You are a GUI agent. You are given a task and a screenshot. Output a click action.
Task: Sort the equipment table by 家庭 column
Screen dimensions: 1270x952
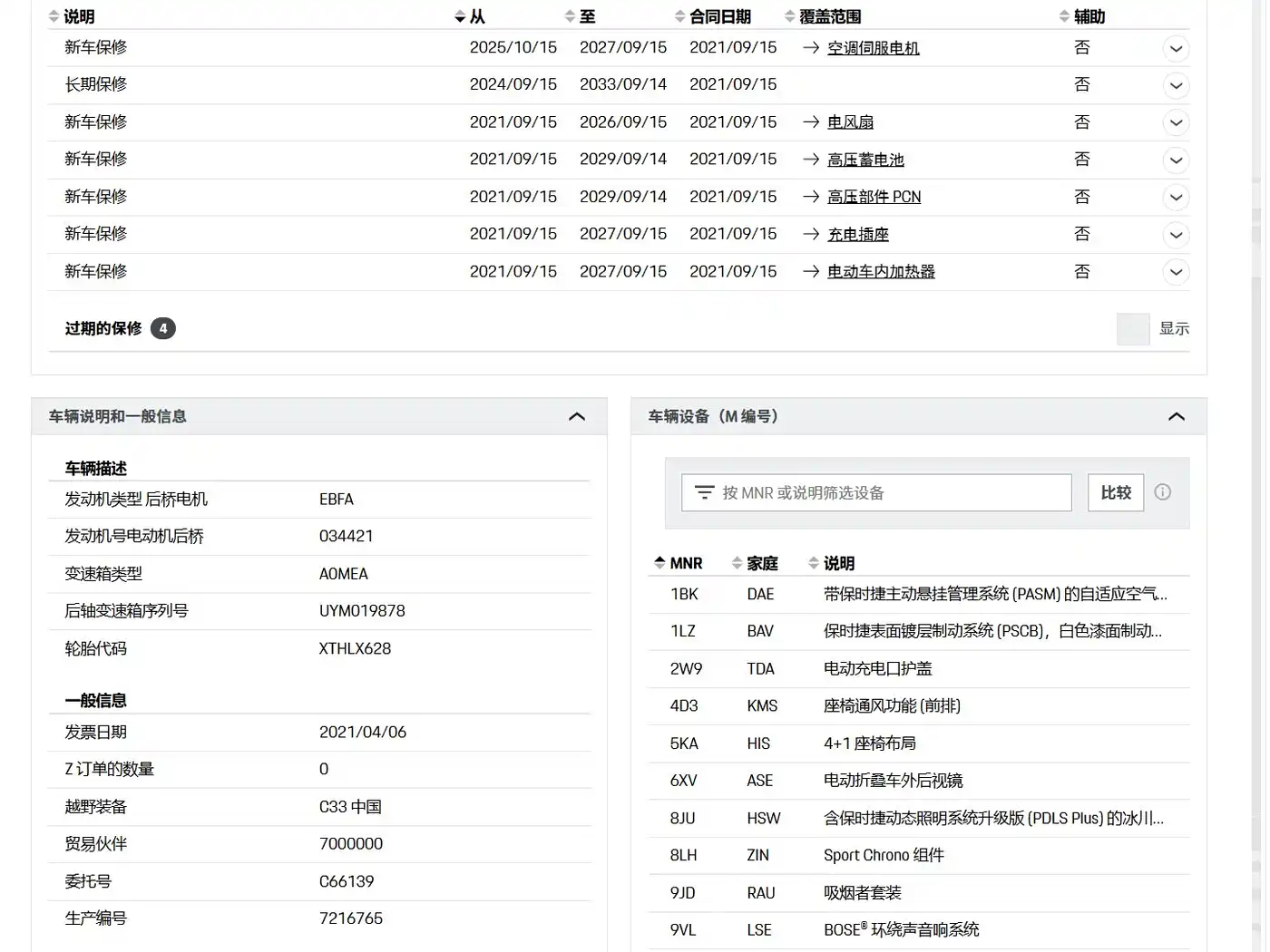[755, 563]
